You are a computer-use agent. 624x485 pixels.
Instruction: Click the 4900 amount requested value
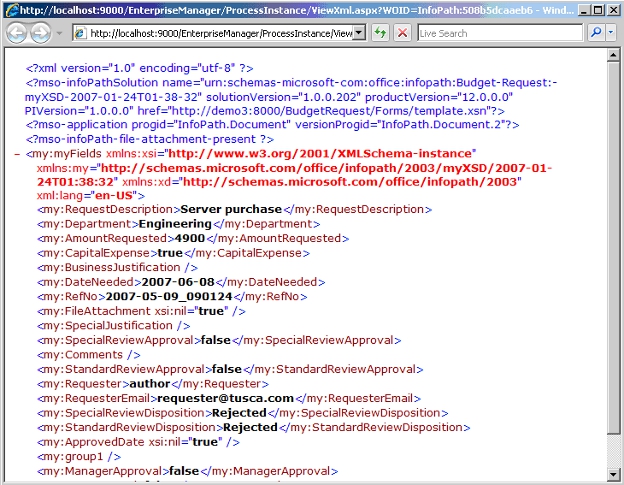tap(187, 239)
